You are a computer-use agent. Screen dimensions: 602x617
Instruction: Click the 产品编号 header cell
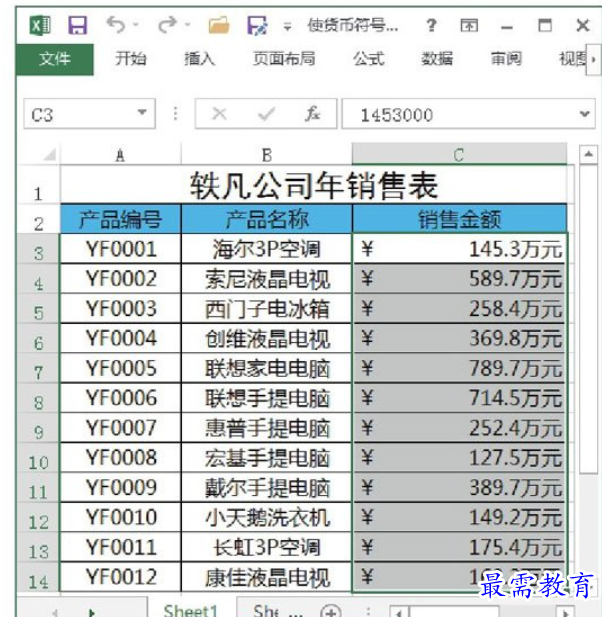point(120,219)
